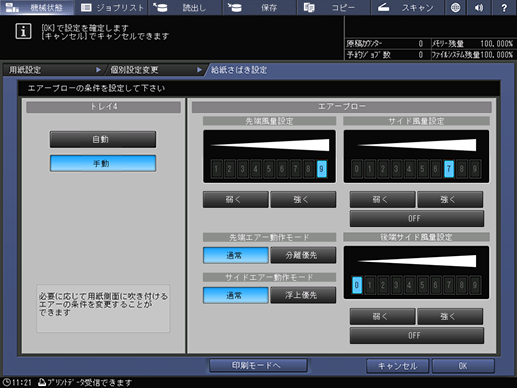
Task: Click level 5 on front airflow scale
Action: [x=269, y=169]
